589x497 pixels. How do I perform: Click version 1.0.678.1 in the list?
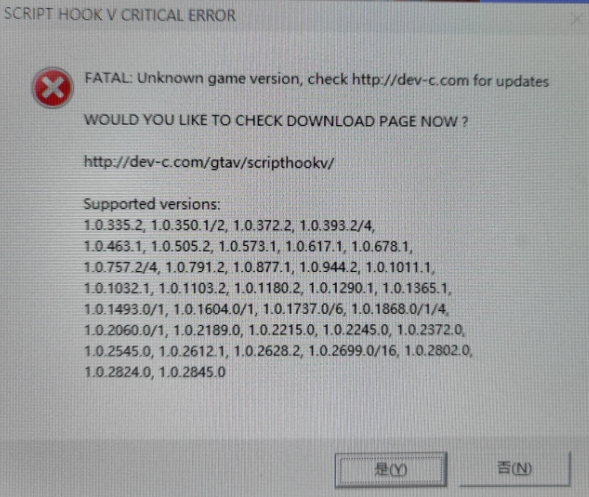pos(381,246)
